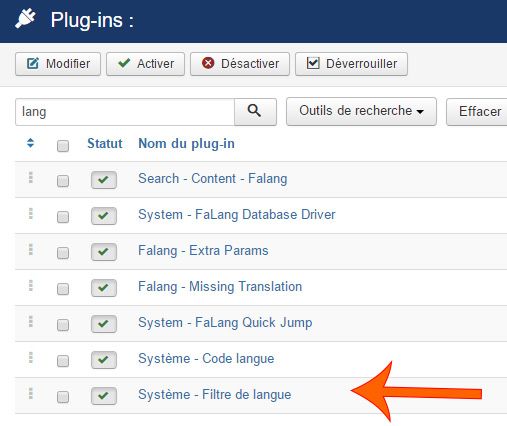This screenshot has width=507, height=426.
Task: Click drag handle of FaLang Quick Jump row
Action: click(x=31, y=322)
